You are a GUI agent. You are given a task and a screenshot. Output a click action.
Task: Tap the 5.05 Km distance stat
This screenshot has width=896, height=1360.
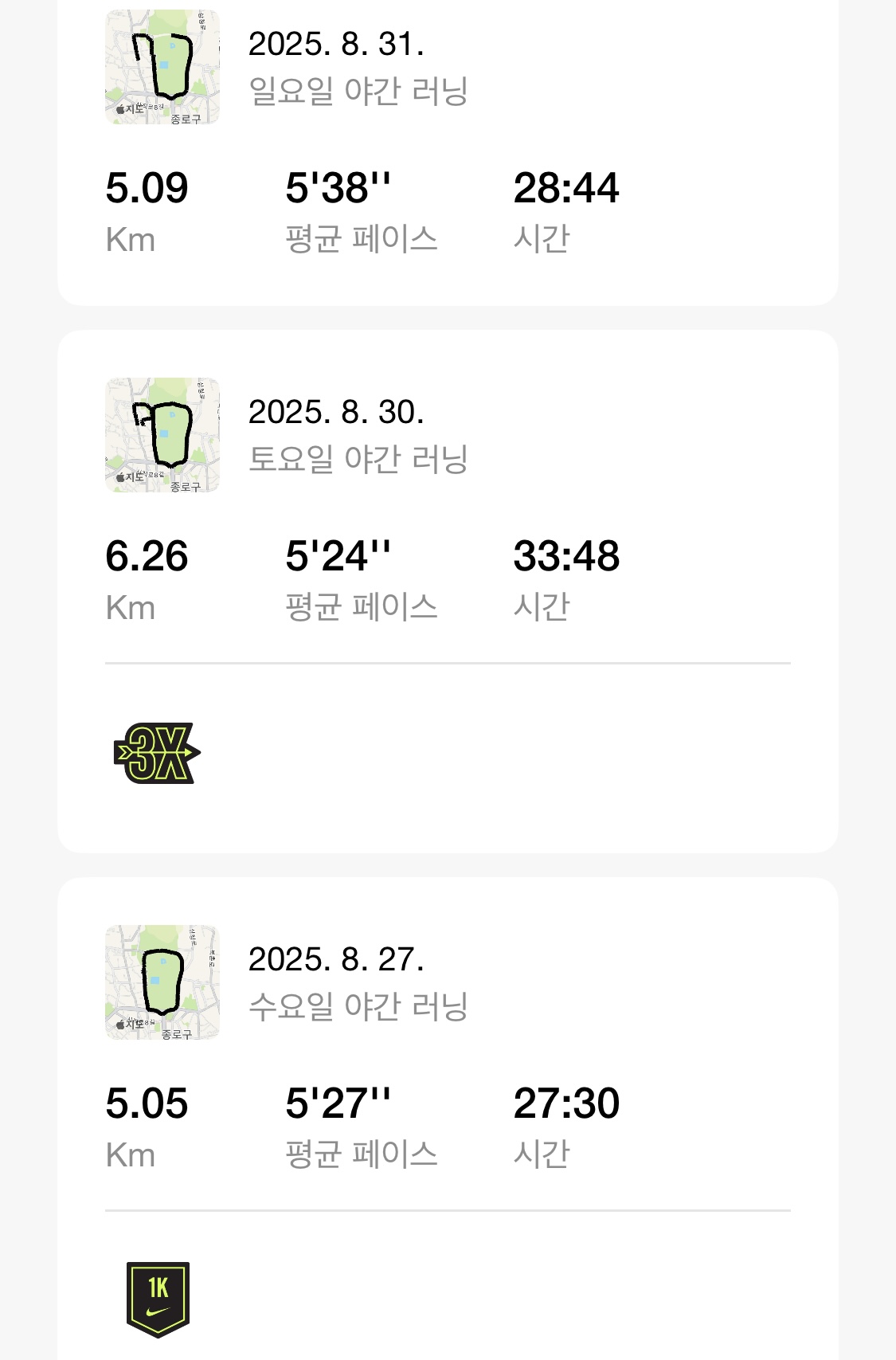click(x=147, y=1104)
